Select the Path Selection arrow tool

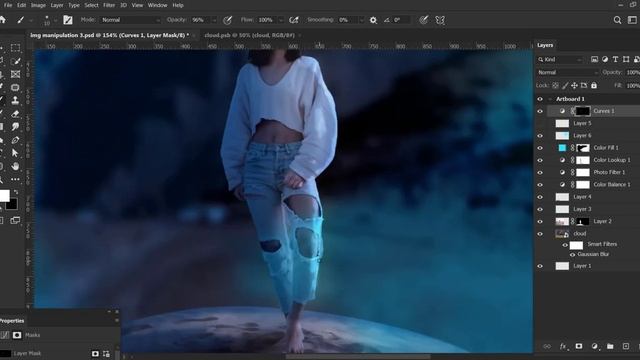[16, 153]
